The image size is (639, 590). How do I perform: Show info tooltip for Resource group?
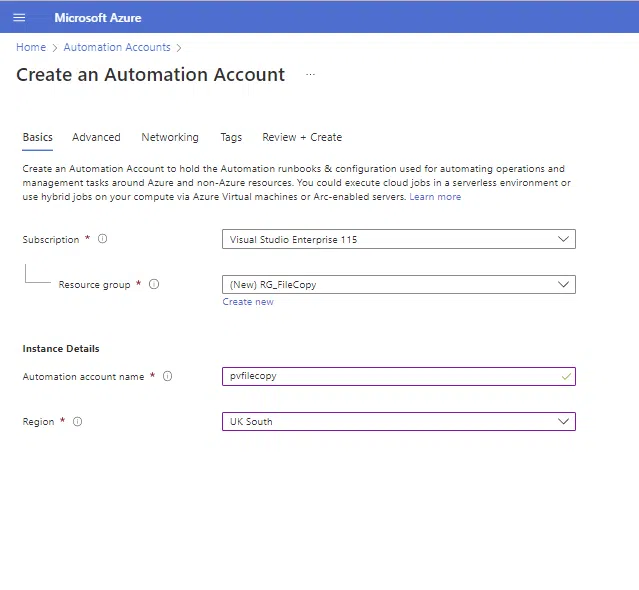[154, 284]
